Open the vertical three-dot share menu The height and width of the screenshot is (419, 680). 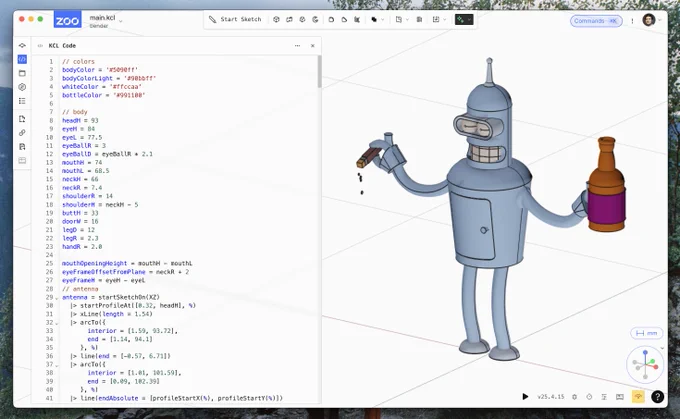[632, 21]
